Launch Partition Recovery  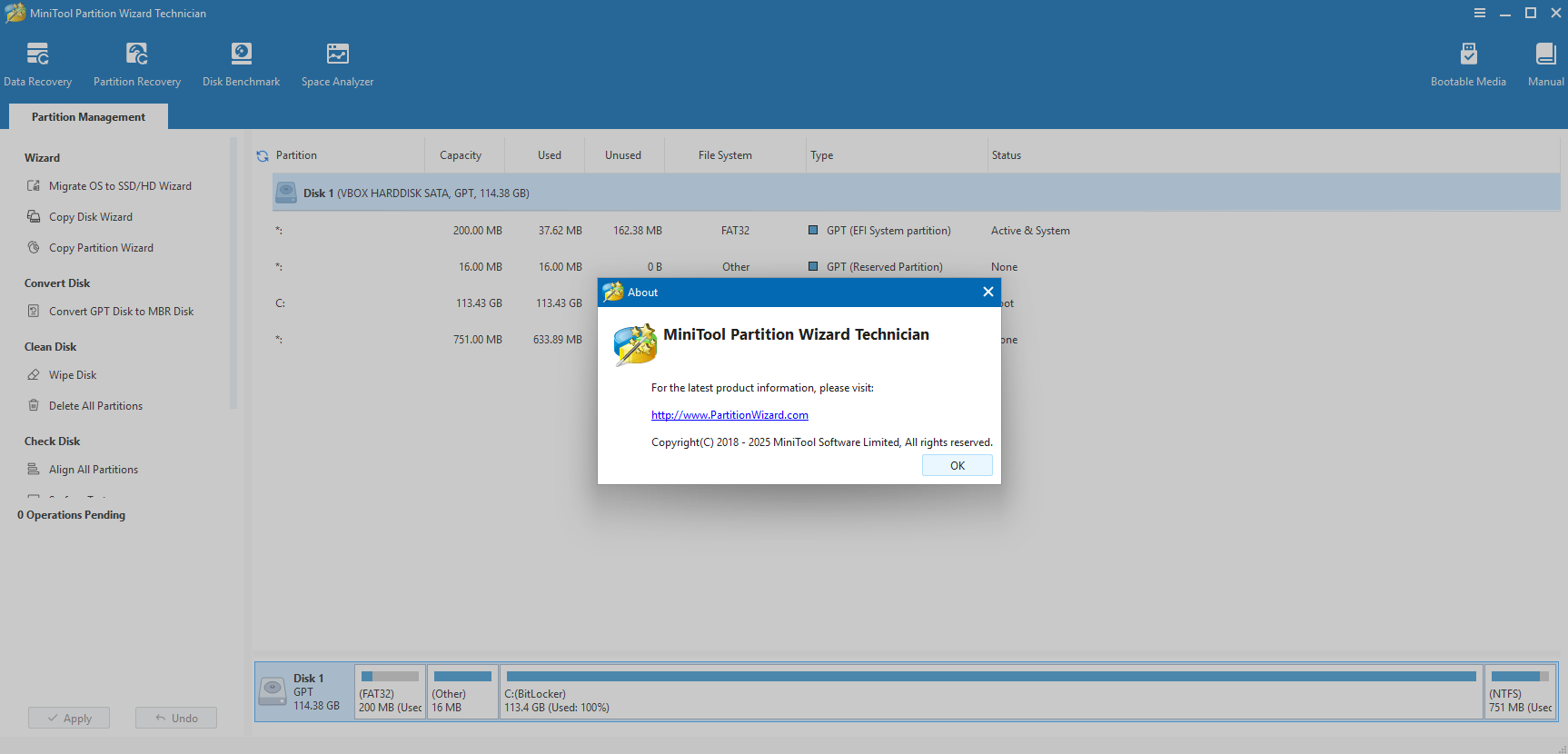point(137,64)
